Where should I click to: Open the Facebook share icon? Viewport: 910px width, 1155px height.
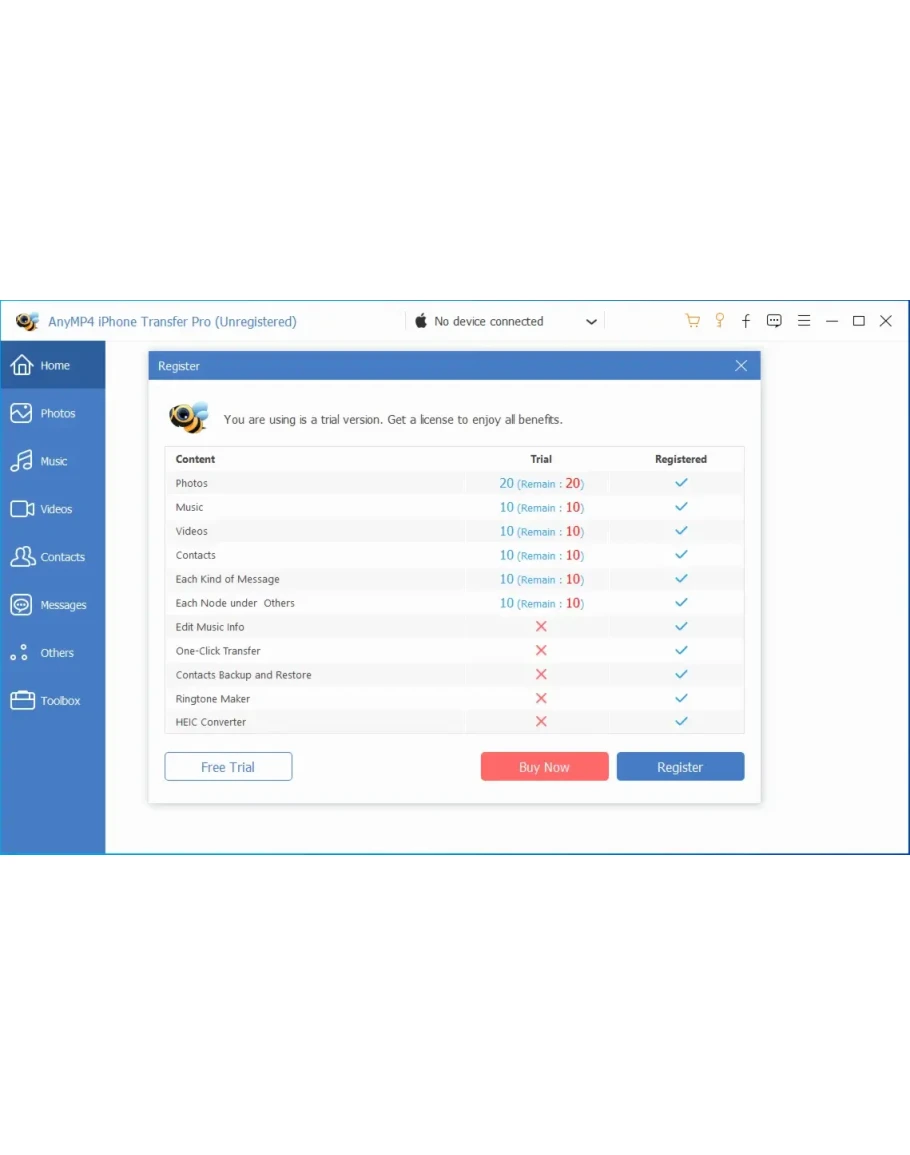[x=746, y=321]
